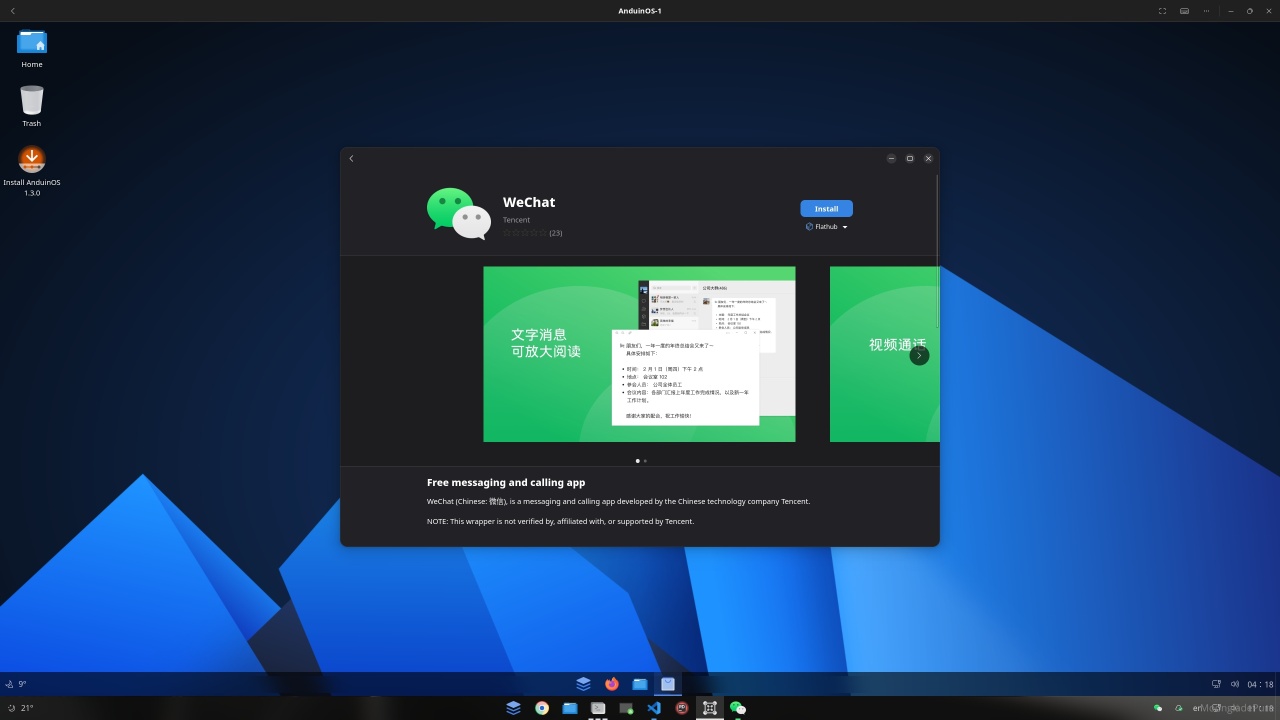Screen dimensions: 1280x720
Task: Open host file manager taskbar icon
Action: [x=570, y=708]
